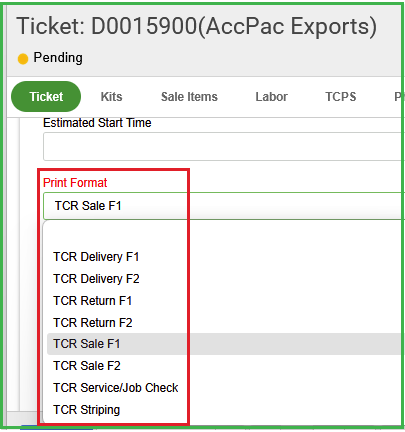405x432 pixels.
Task: Click the highlighted TCR Sale F1 option
Action: click(224, 344)
